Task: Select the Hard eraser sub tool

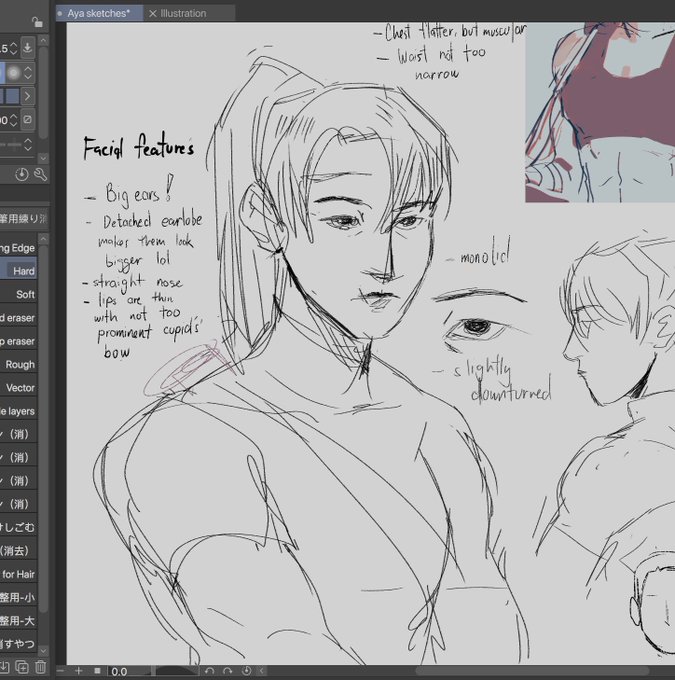Action: 18,271
